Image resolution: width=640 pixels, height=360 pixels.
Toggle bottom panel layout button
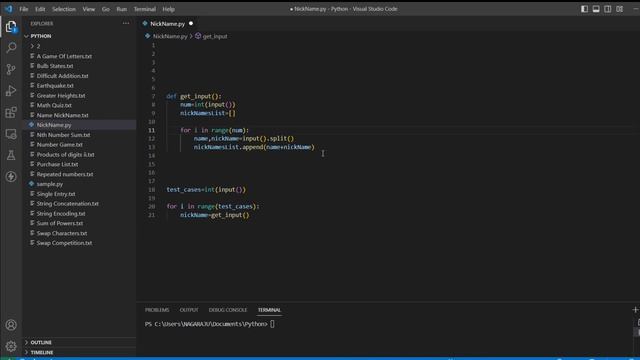click(596, 9)
